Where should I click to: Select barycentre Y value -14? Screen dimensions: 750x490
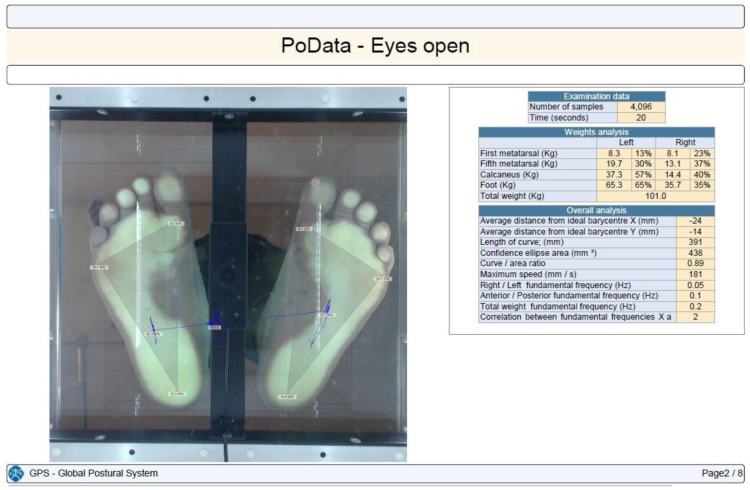(695, 232)
